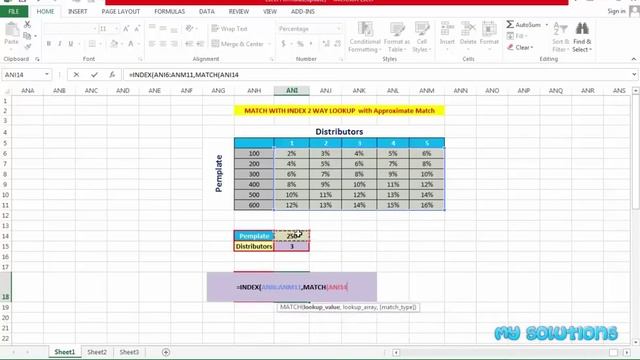The width and height of the screenshot is (640, 360).
Task: Collapse the ribbon
Action: (633, 59)
